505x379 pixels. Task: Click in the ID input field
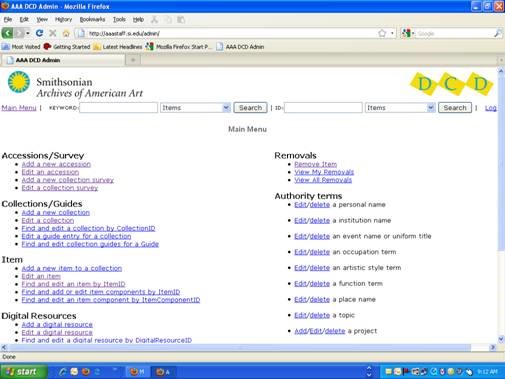tap(323, 108)
